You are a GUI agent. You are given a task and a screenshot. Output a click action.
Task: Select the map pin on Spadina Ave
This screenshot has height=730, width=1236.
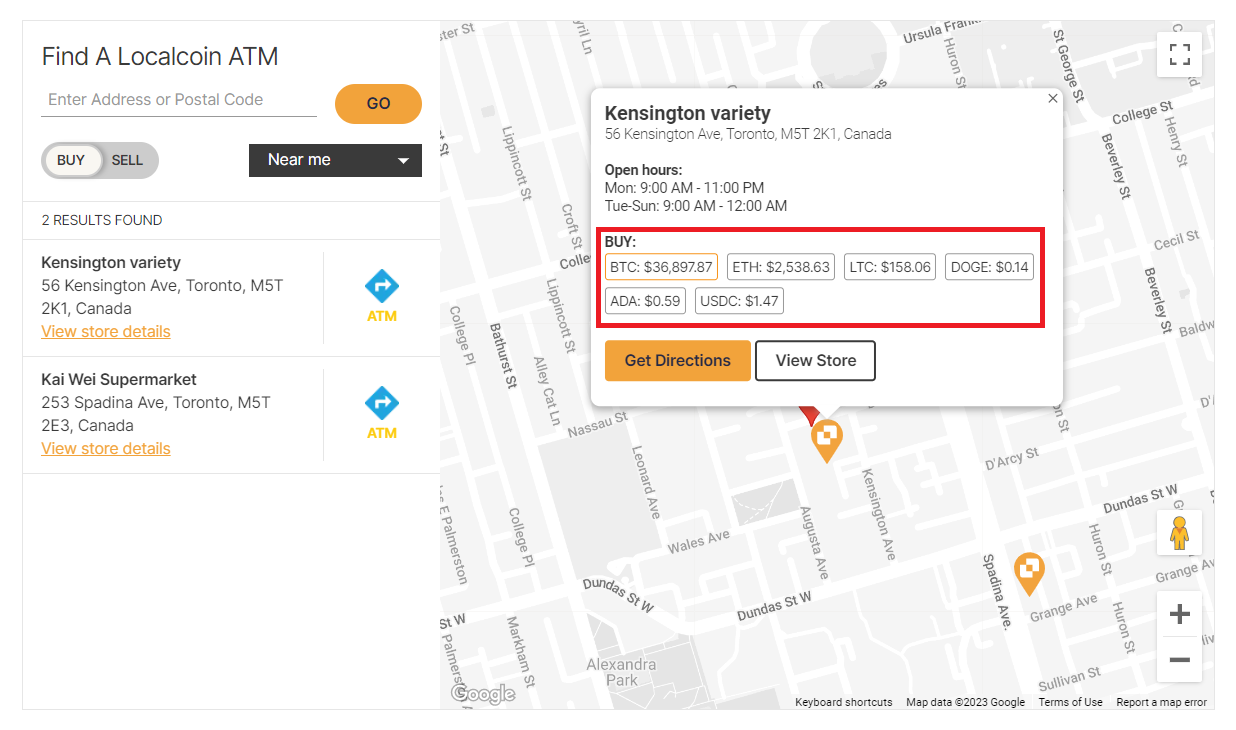[x=1029, y=574]
